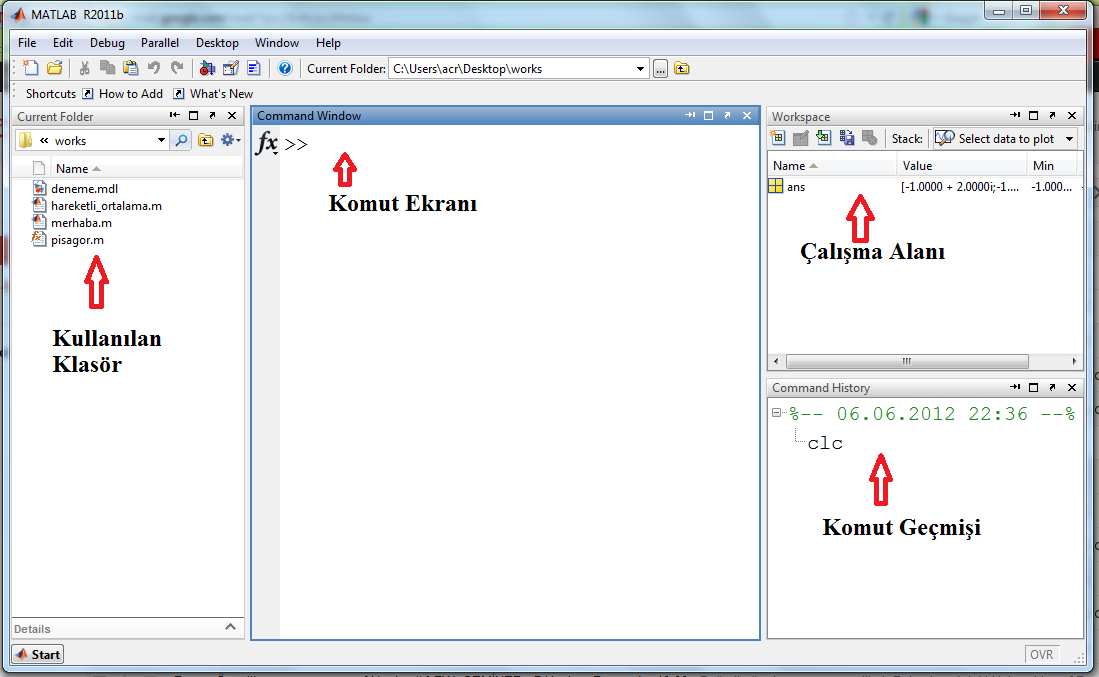Sort Current Folder by Name column
Screen dimensions: 1099x677
(71, 169)
